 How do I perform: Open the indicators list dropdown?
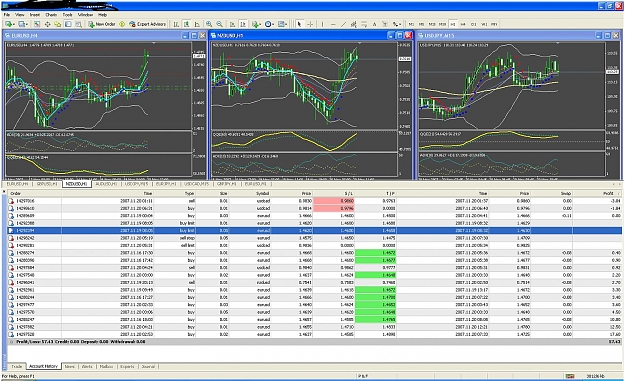tap(256, 24)
